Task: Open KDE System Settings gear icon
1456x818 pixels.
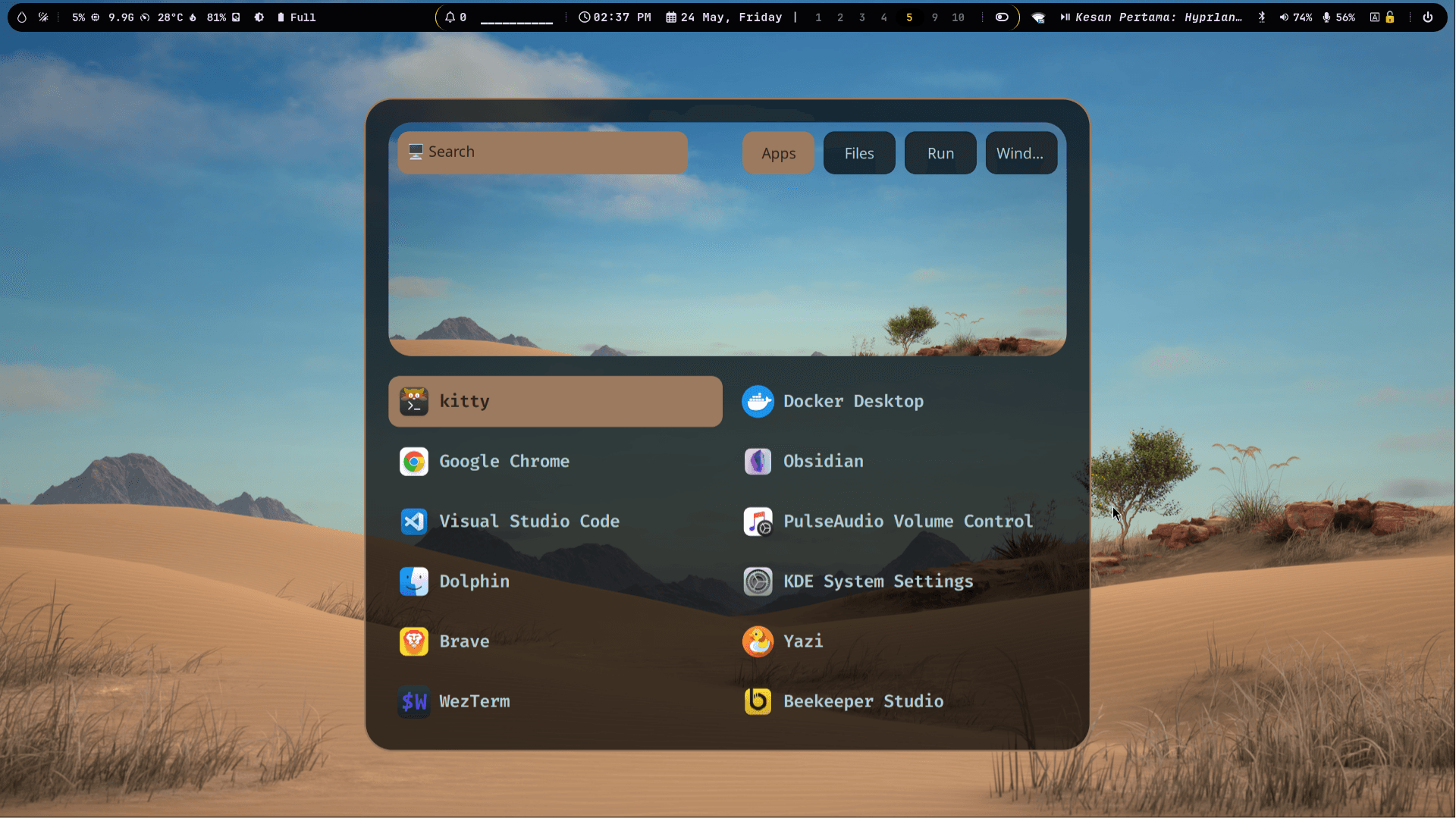Action: (x=758, y=581)
